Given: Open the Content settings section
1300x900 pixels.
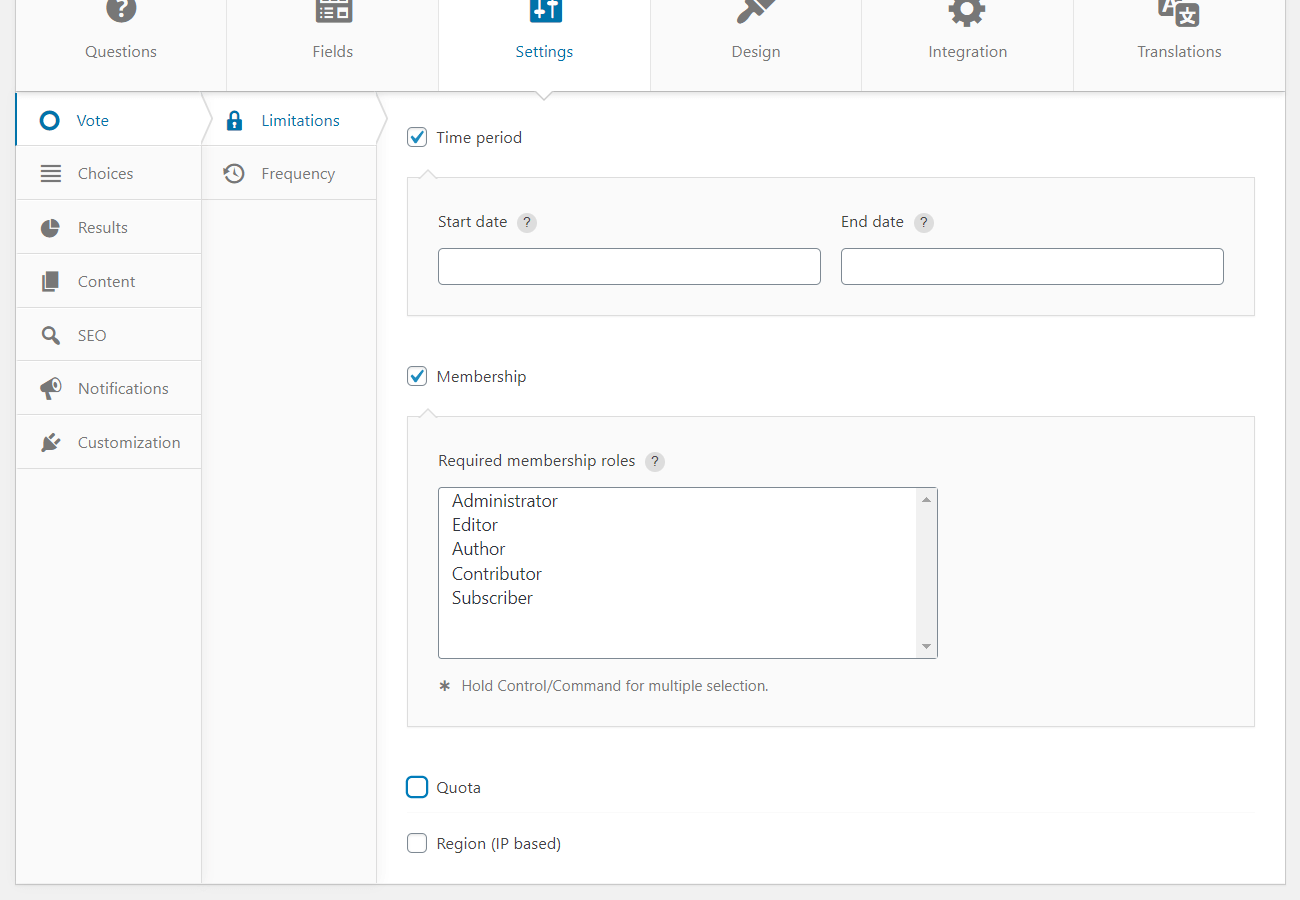Looking at the screenshot, I should pos(109,282).
